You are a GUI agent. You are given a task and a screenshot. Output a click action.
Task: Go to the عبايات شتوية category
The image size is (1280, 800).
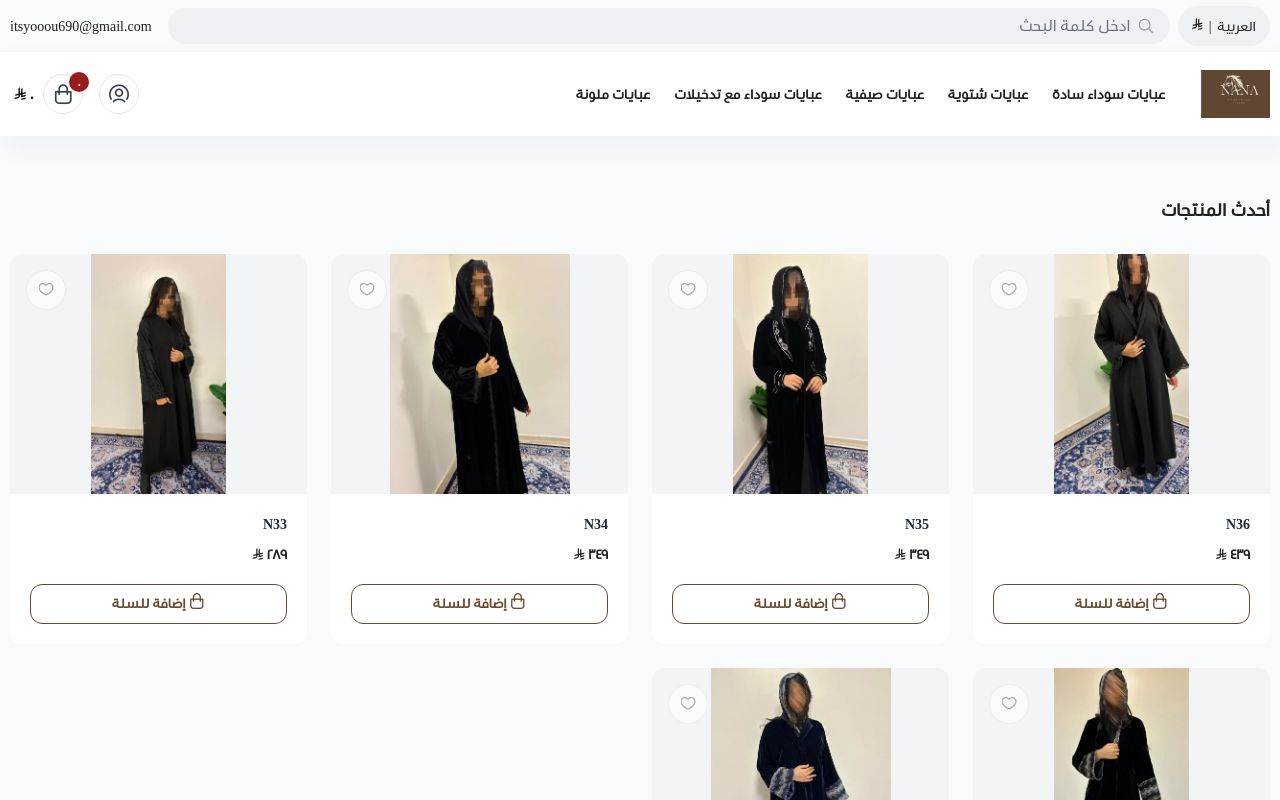[x=988, y=95]
